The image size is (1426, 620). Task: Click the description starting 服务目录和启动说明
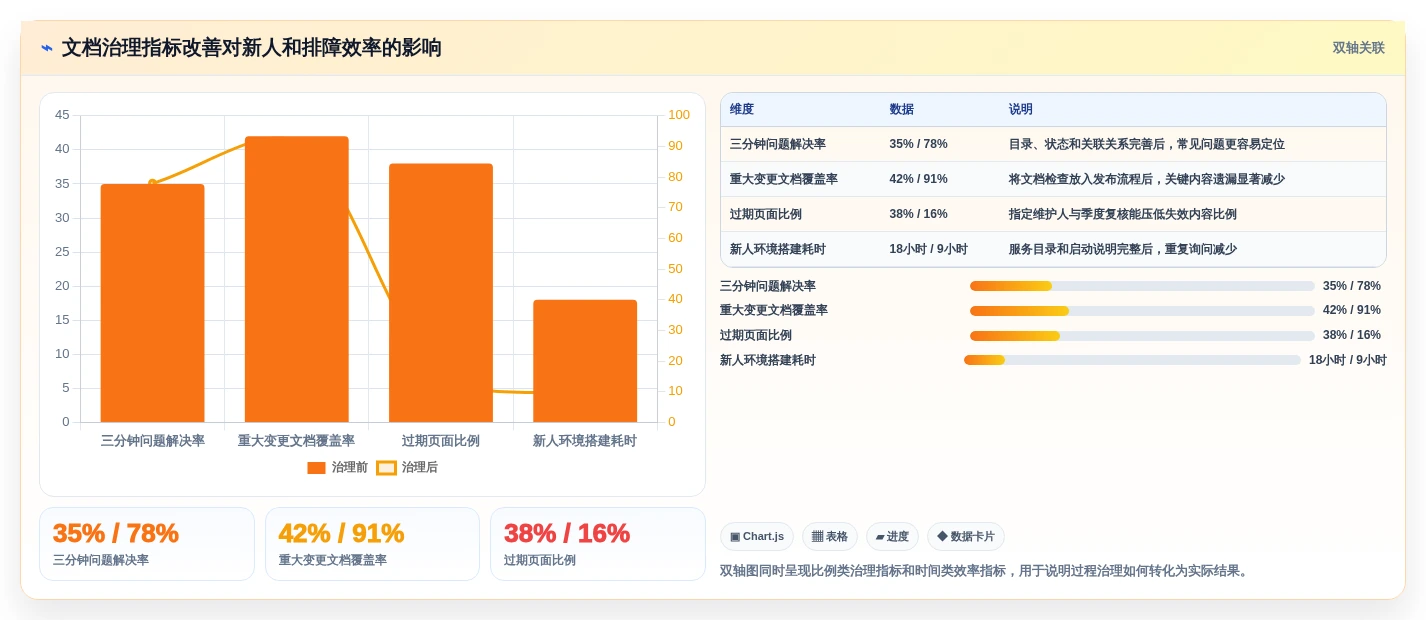coord(1122,249)
